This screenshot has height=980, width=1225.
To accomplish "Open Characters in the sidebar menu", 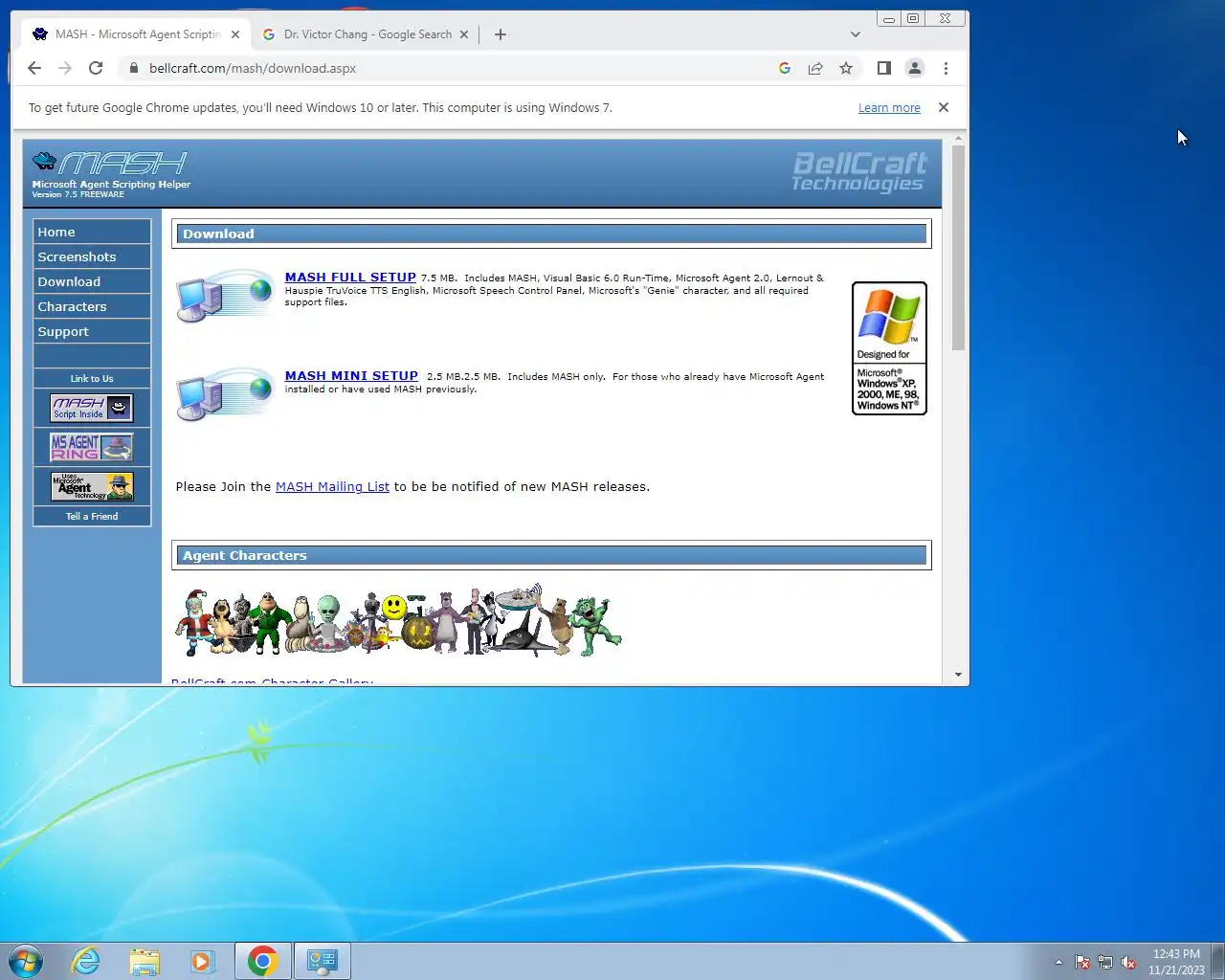I will point(92,306).
